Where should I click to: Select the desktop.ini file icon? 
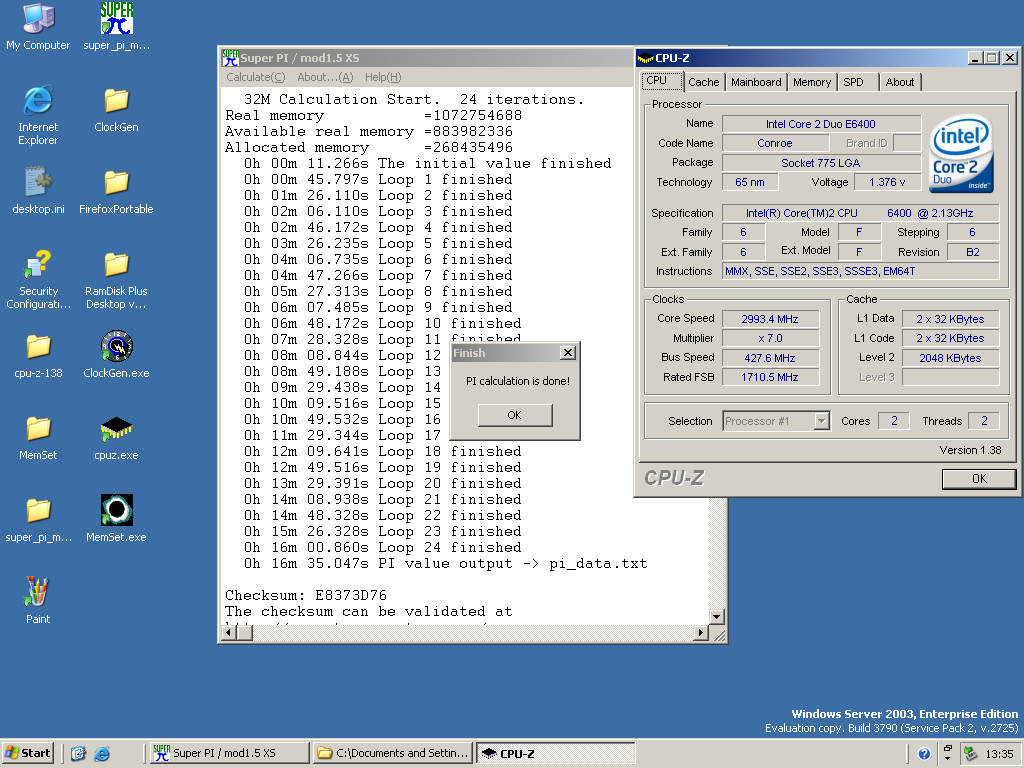pos(38,190)
